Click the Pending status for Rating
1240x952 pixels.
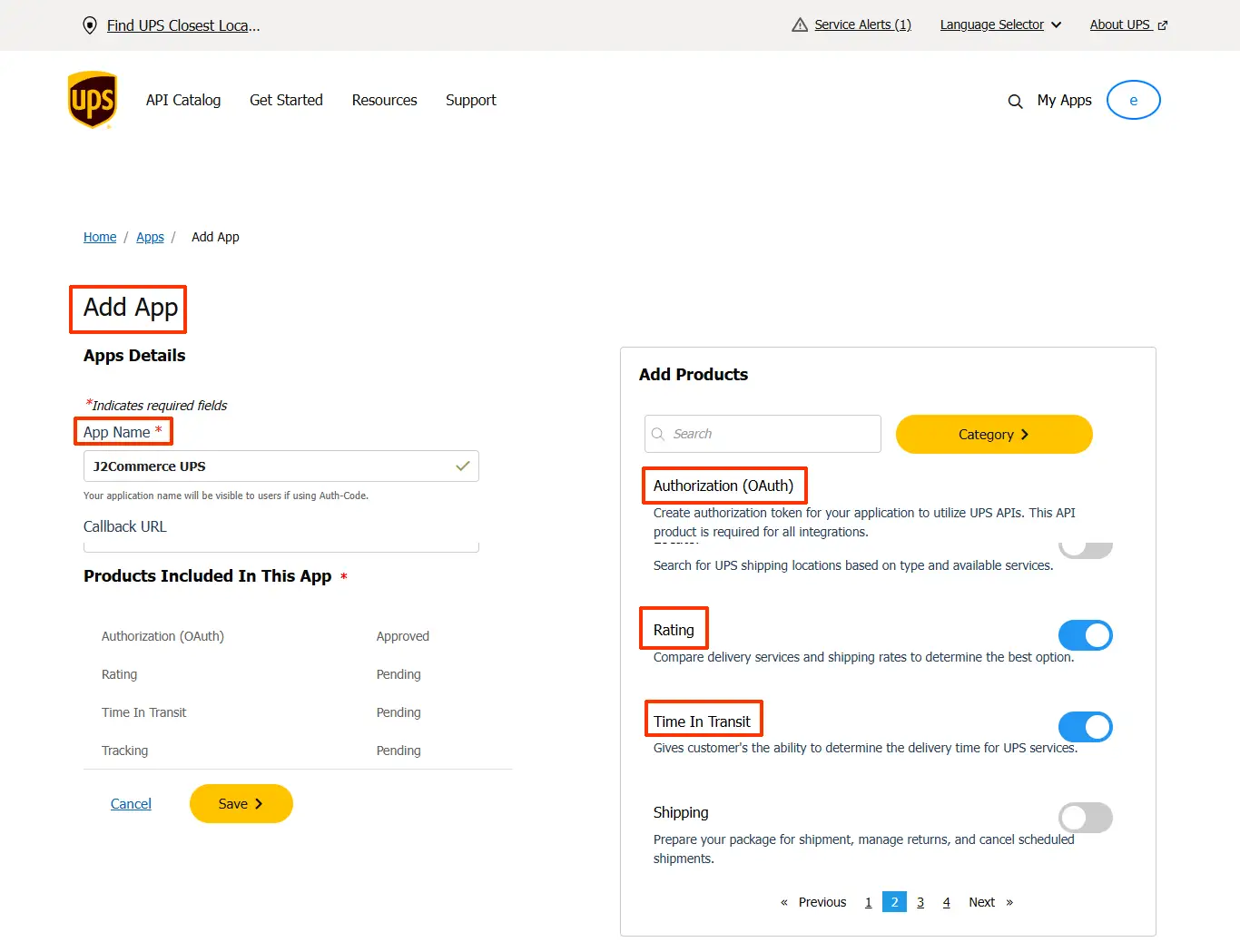(x=399, y=674)
